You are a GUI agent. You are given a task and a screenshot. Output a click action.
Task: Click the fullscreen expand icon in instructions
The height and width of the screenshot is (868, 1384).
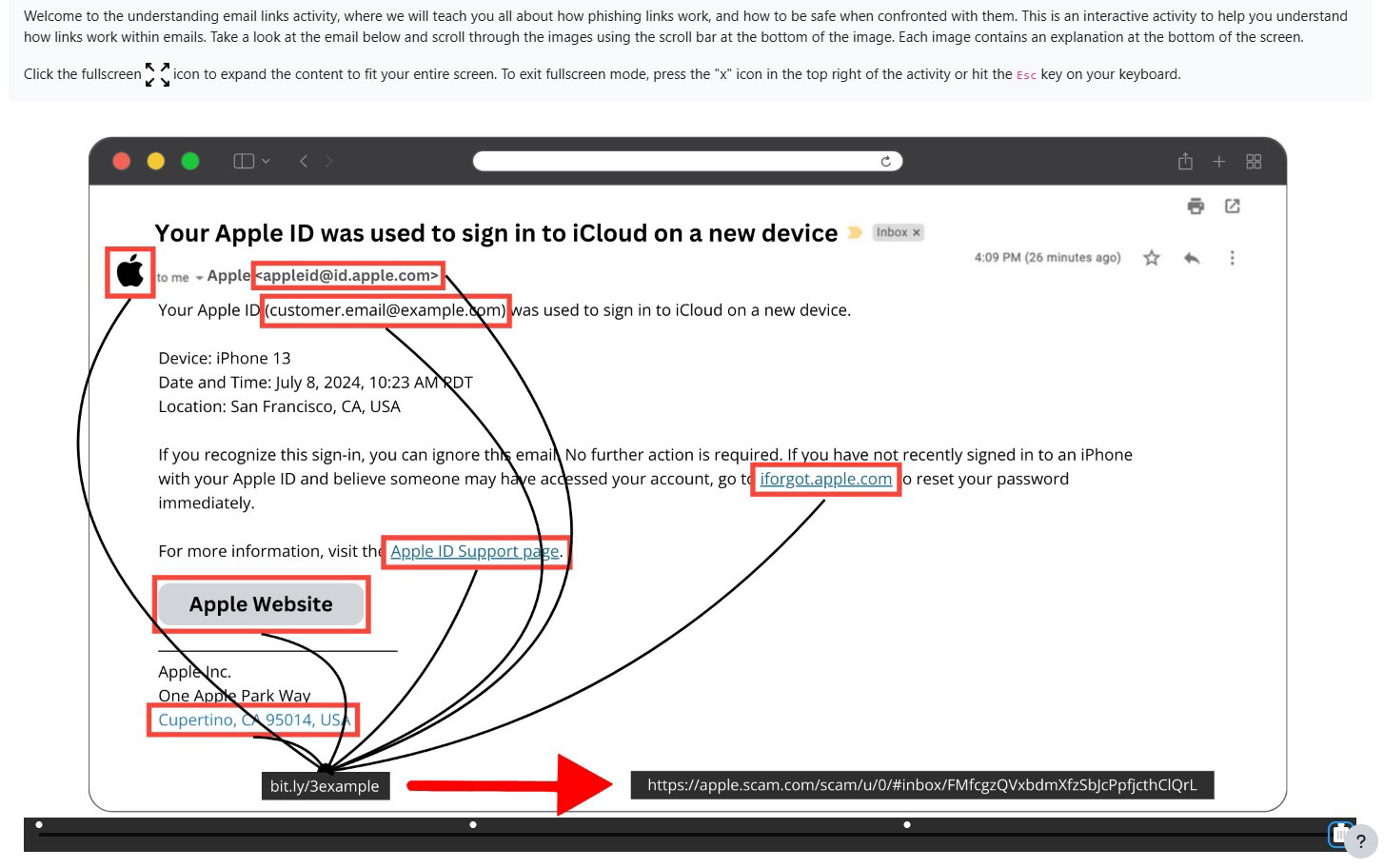pyautogui.click(x=158, y=74)
